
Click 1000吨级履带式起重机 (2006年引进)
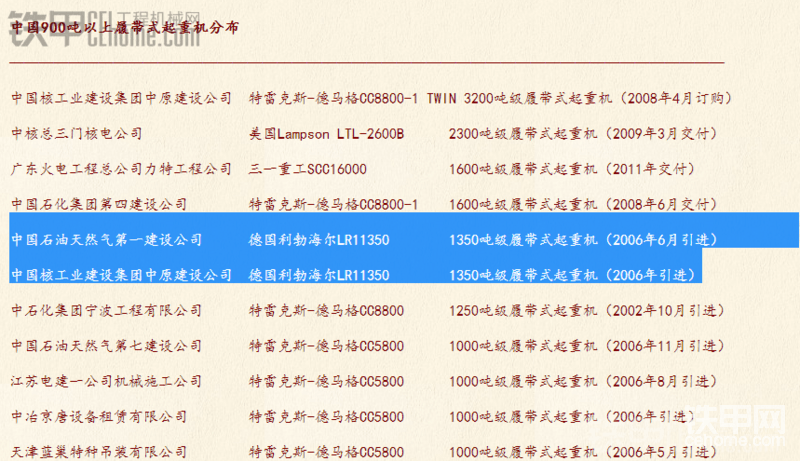[572, 417]
